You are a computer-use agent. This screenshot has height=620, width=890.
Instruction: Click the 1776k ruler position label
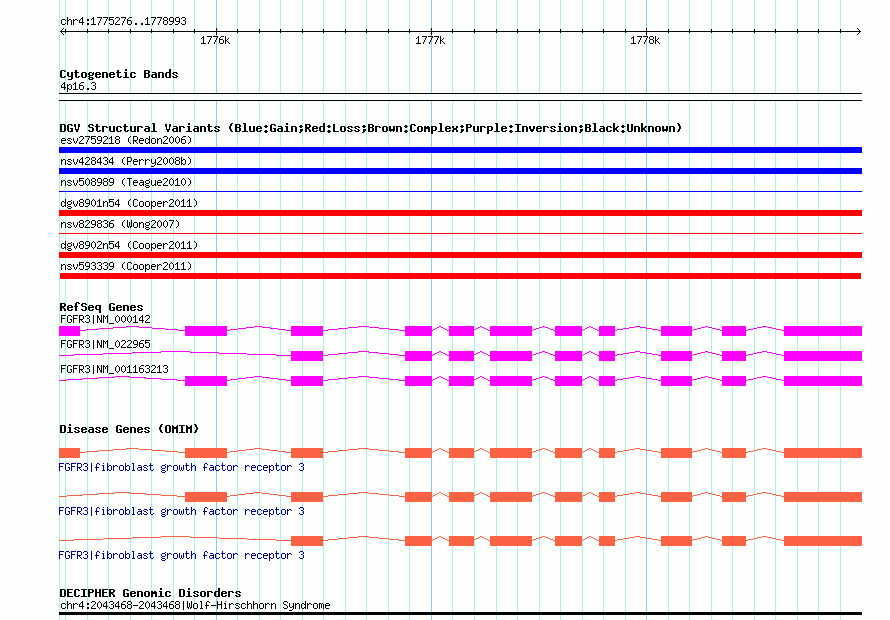coord(215,40)
